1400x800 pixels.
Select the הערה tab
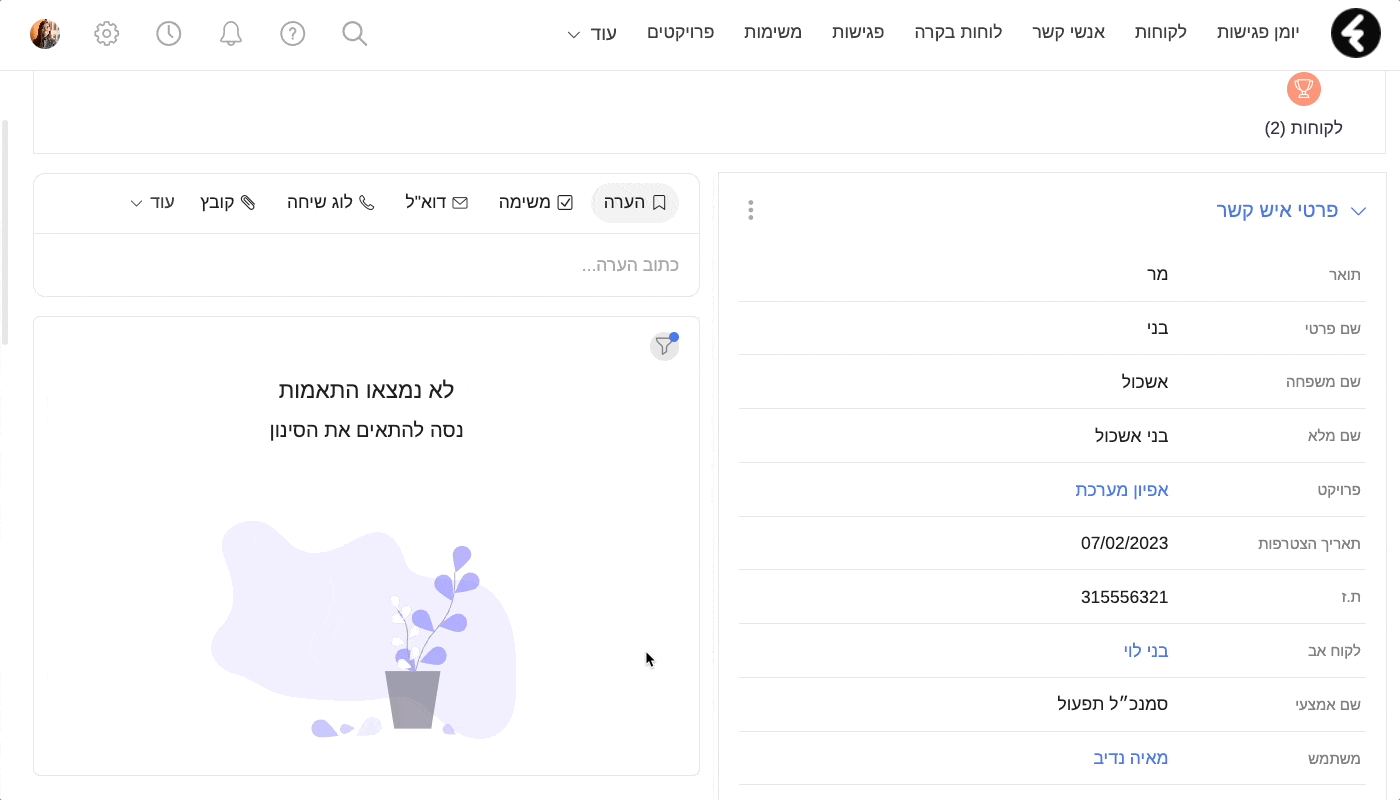(x=635, y=202)
